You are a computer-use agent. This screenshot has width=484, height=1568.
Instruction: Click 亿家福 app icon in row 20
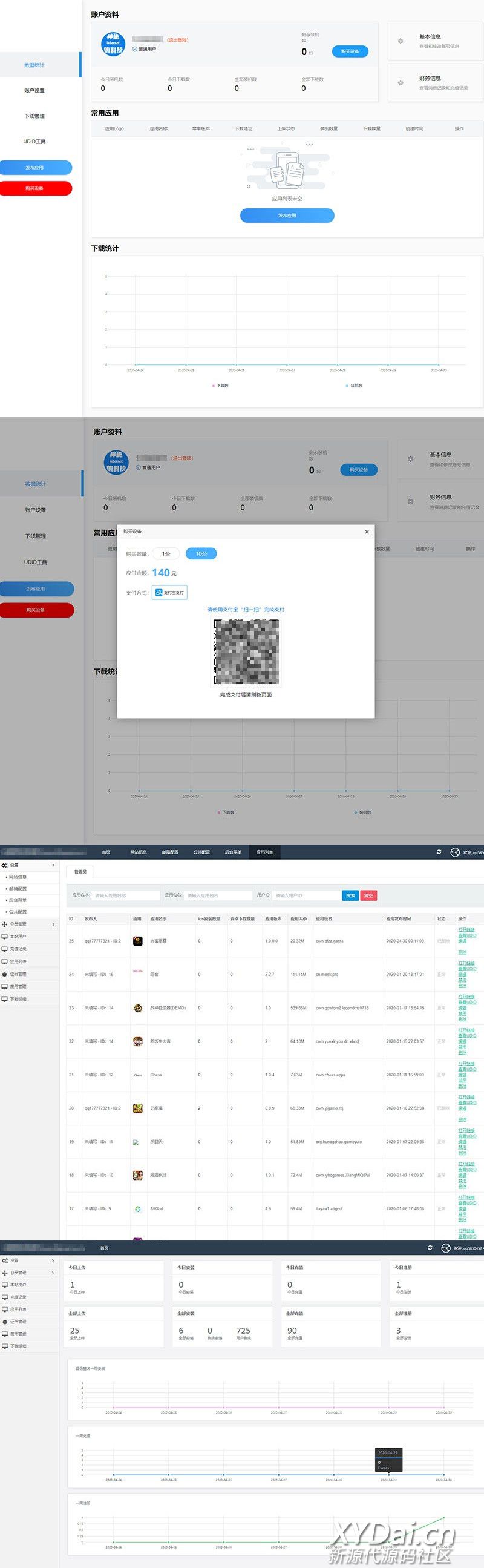coord(138,1108)
